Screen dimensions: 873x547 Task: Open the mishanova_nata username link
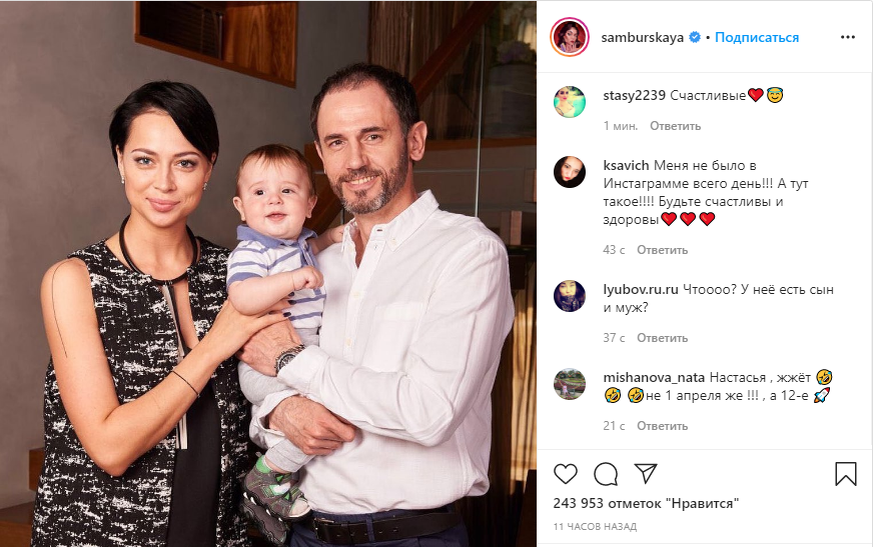tap(654, 378)
